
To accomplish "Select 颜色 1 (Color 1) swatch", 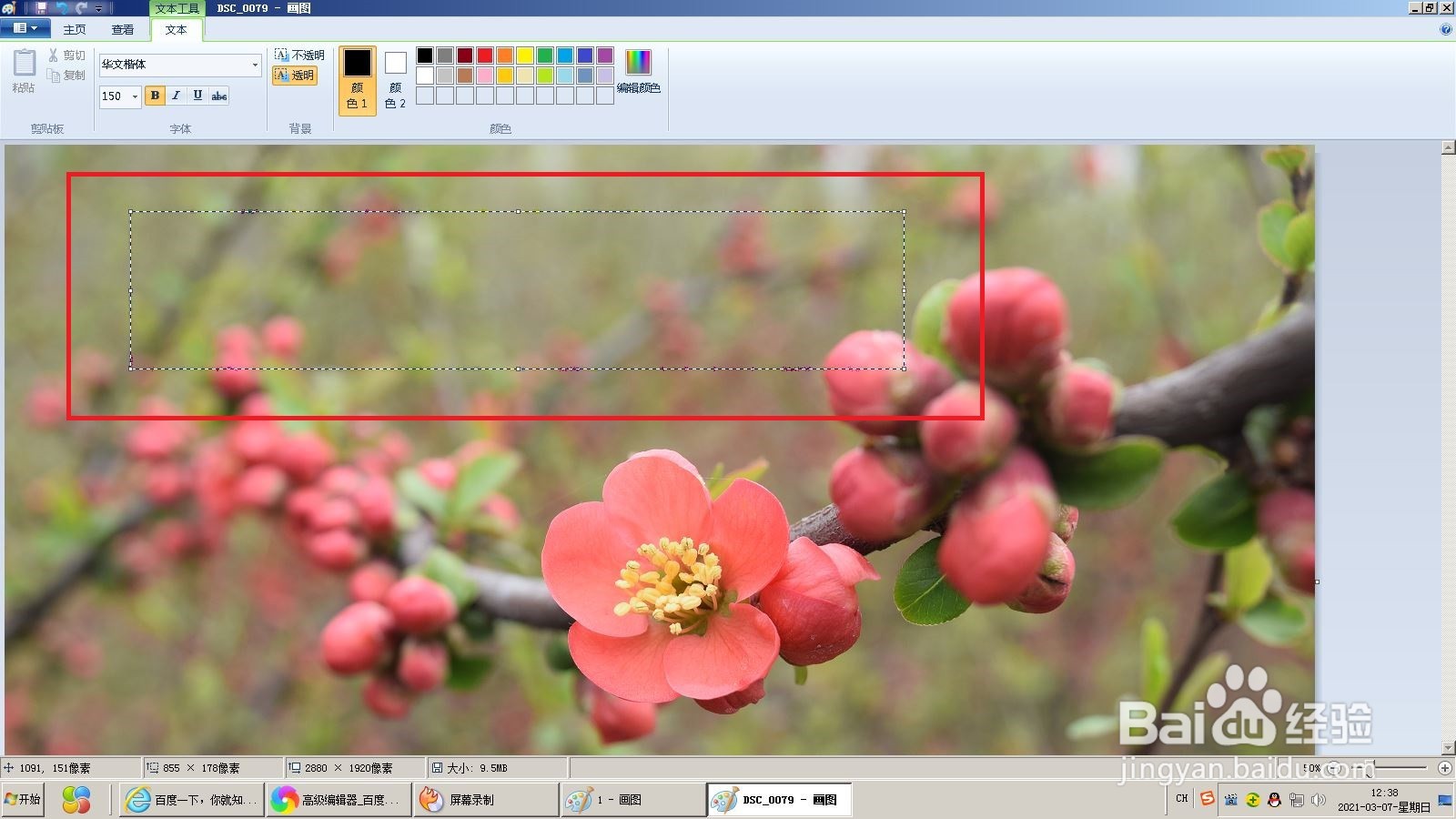I will pos(358,80).
